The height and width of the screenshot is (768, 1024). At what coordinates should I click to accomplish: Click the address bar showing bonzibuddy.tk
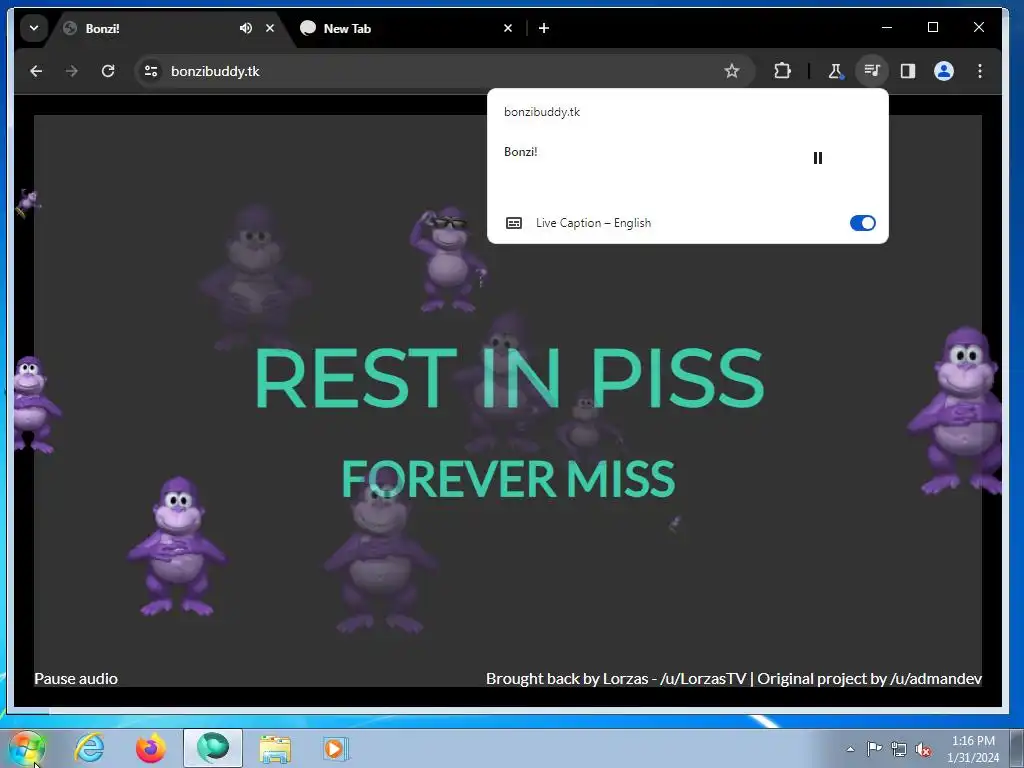pos(444,71)
